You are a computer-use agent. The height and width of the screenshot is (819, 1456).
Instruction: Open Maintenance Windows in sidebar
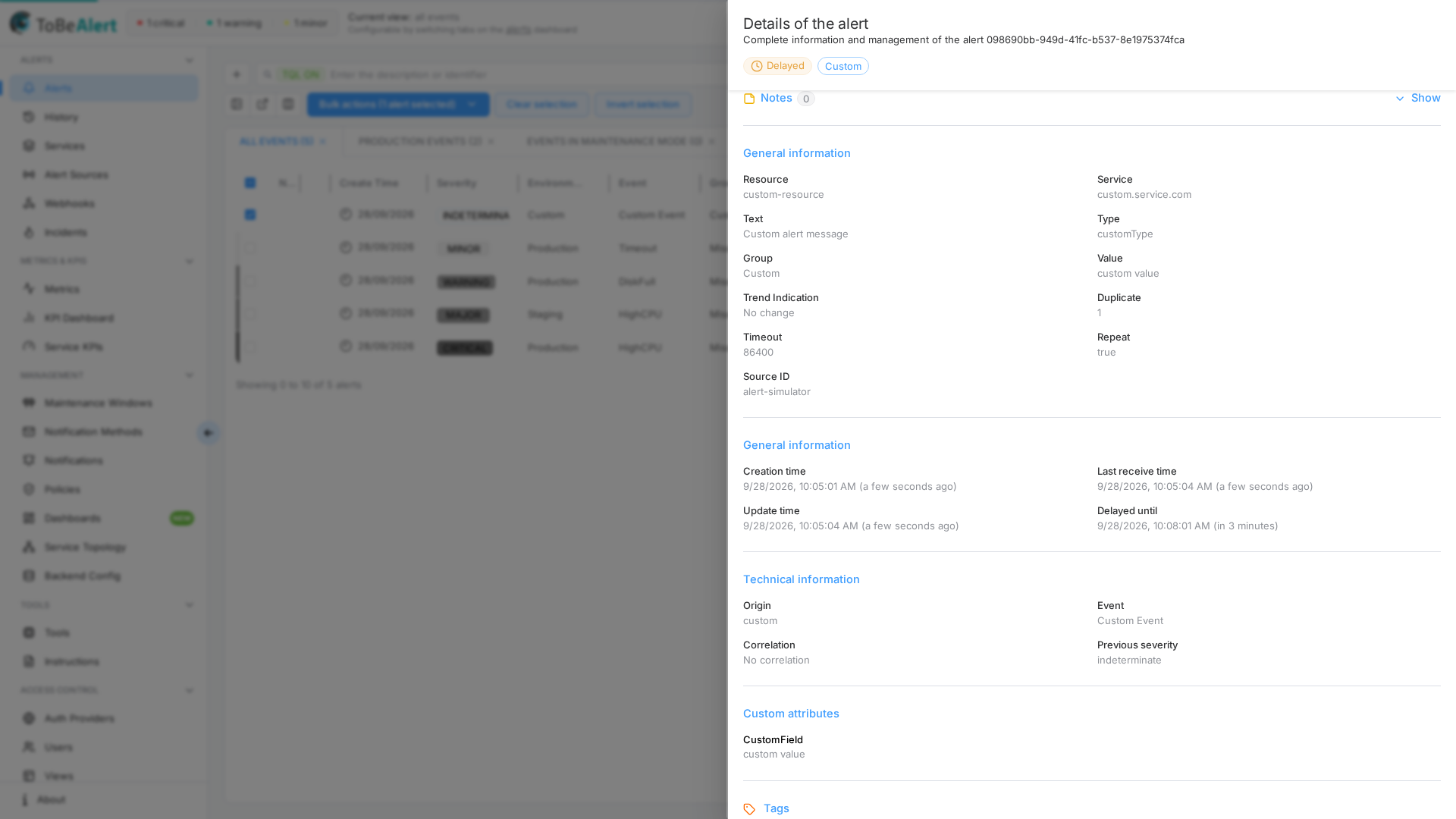[x=103, y=403]
